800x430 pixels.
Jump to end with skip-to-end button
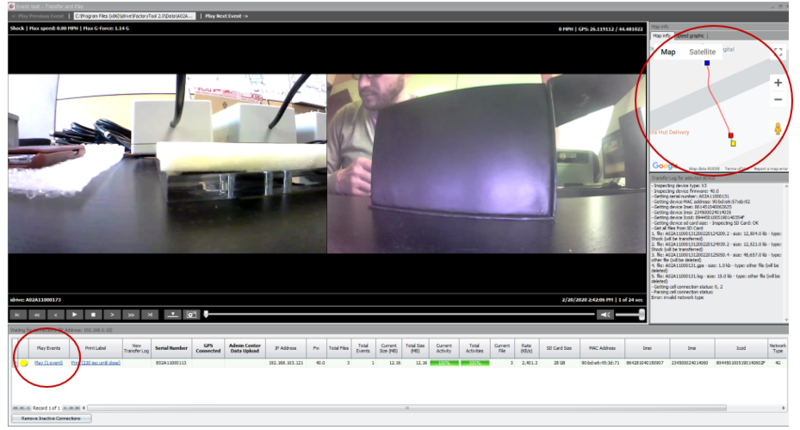click(x=150, y=315)
